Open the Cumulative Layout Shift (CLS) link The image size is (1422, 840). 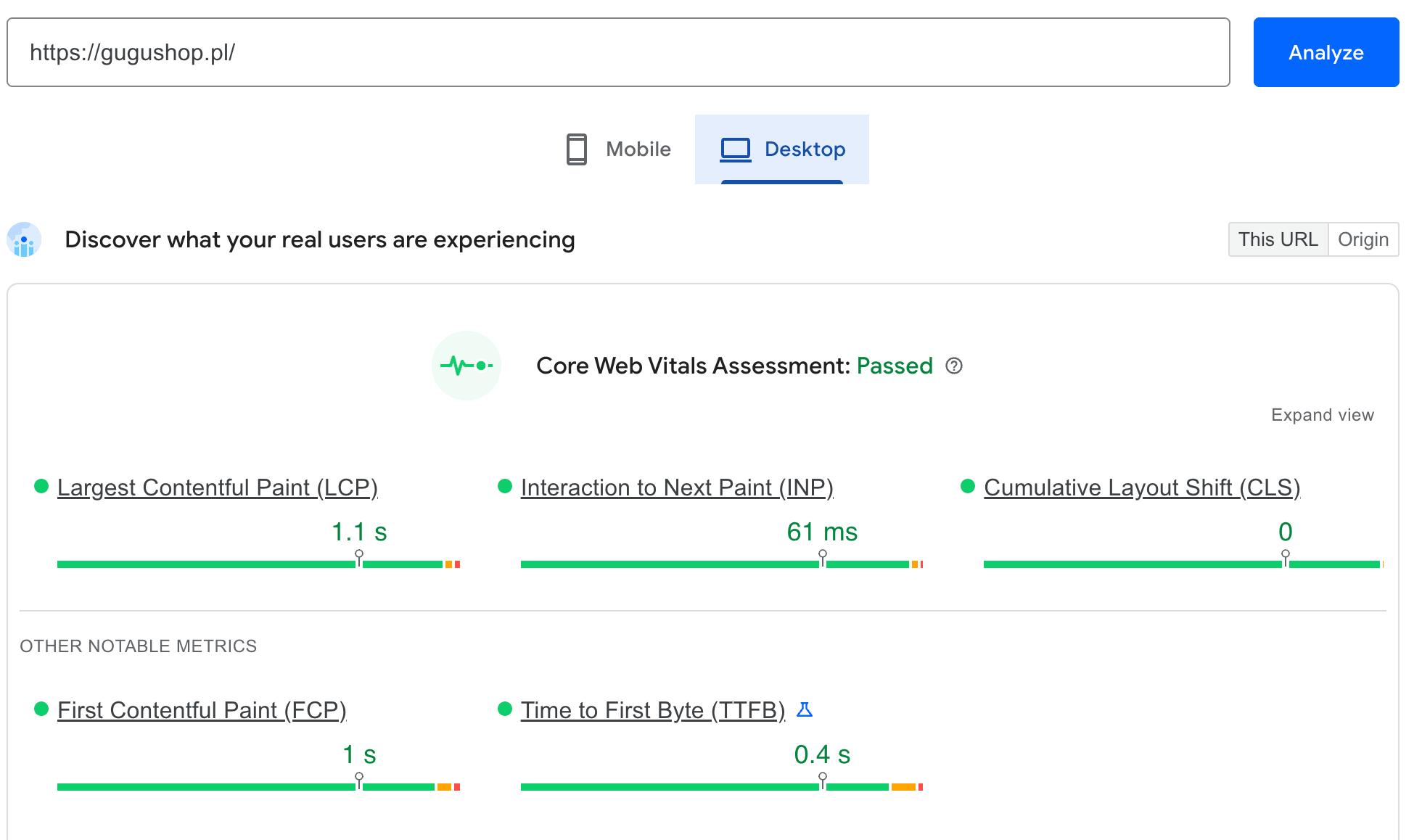click(1141, 487)
